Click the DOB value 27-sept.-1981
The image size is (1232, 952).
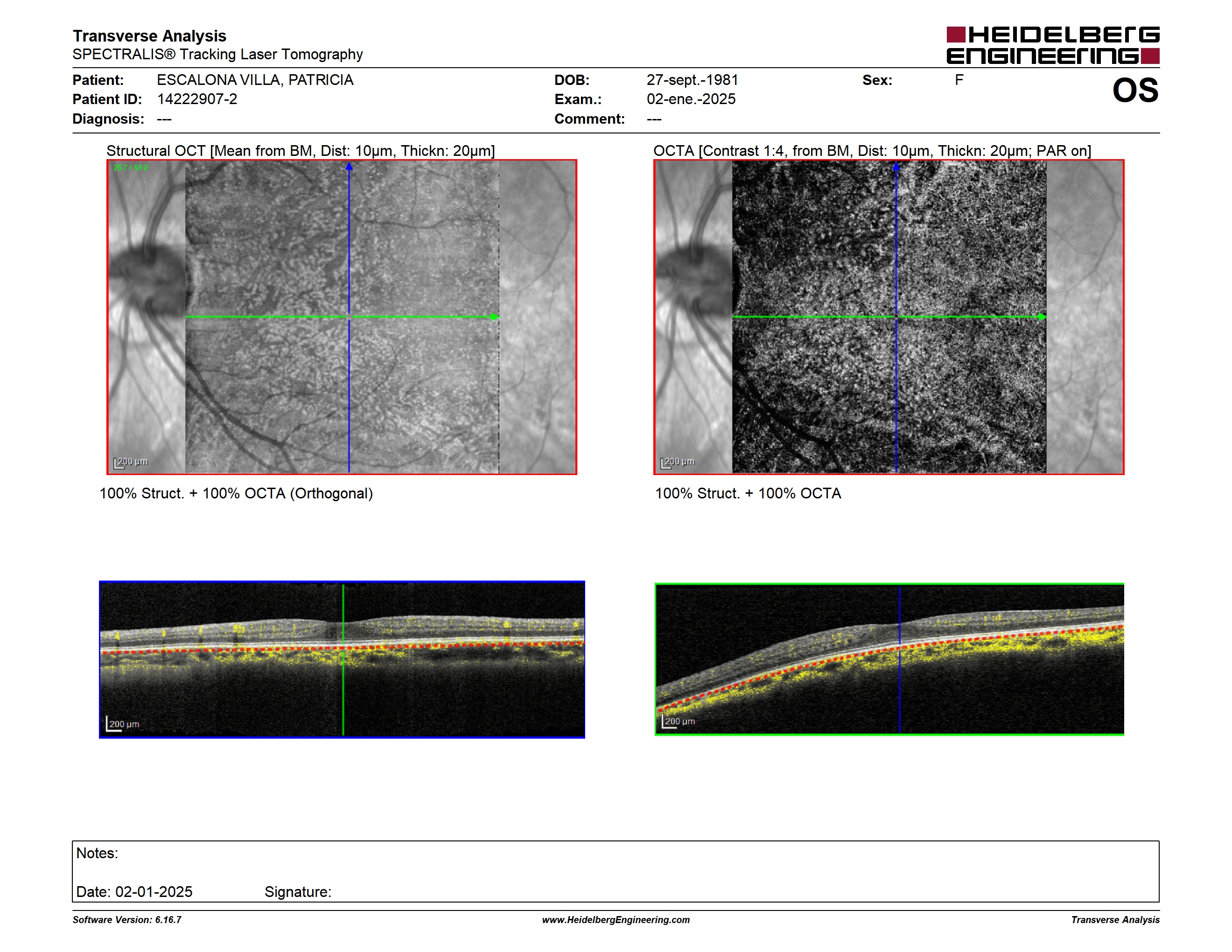pos(692,80)
